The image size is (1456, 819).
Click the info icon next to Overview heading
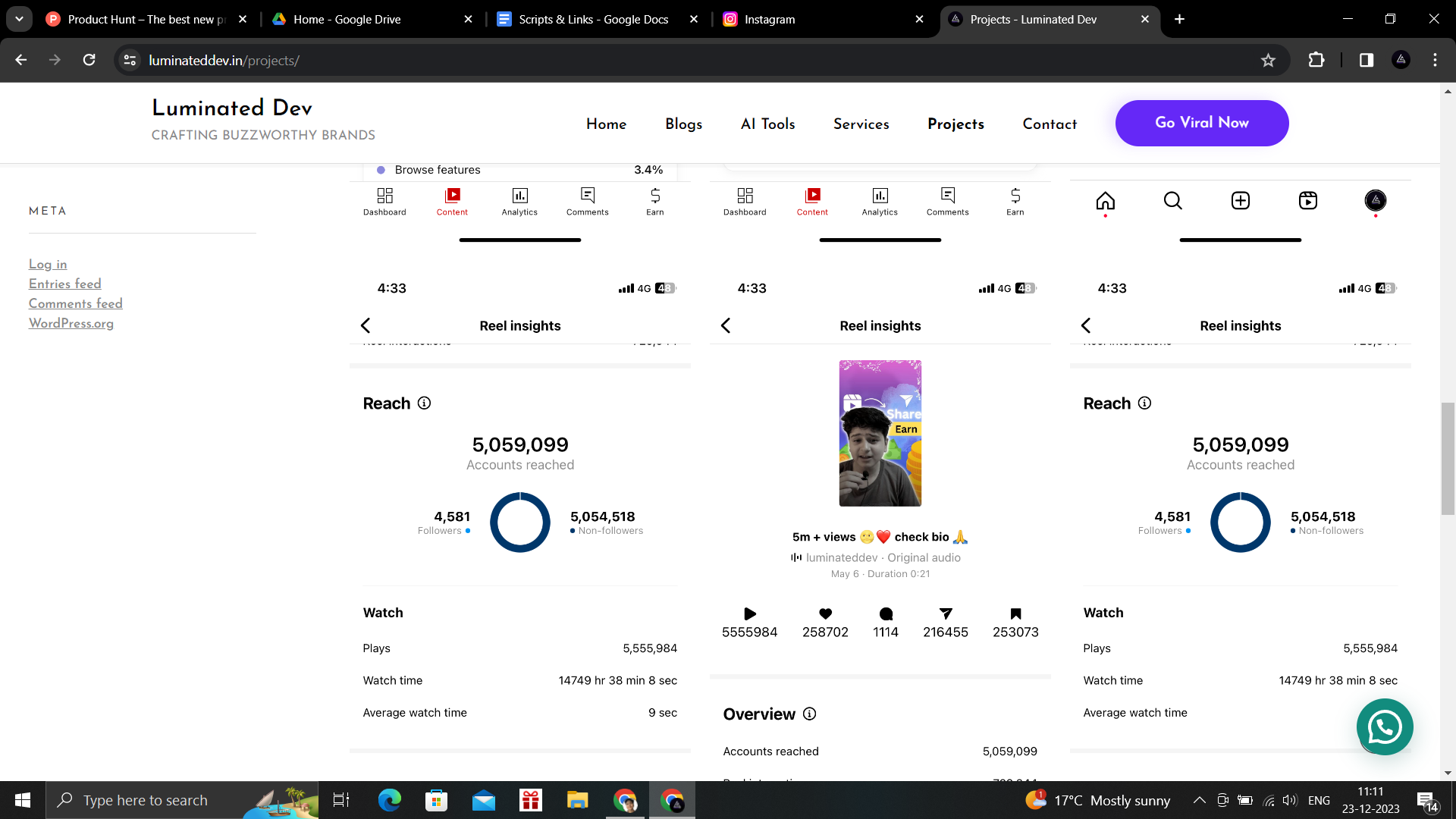pos(810,714)
